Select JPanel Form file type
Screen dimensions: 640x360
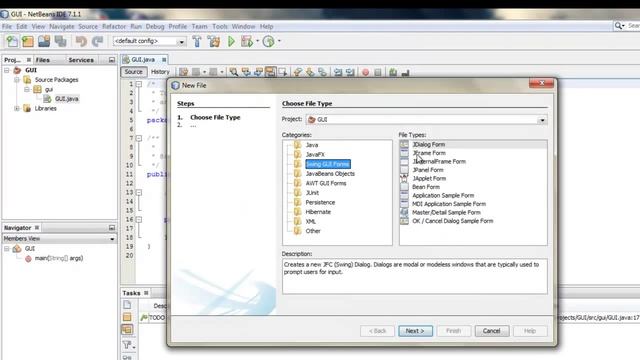point(428,170)
